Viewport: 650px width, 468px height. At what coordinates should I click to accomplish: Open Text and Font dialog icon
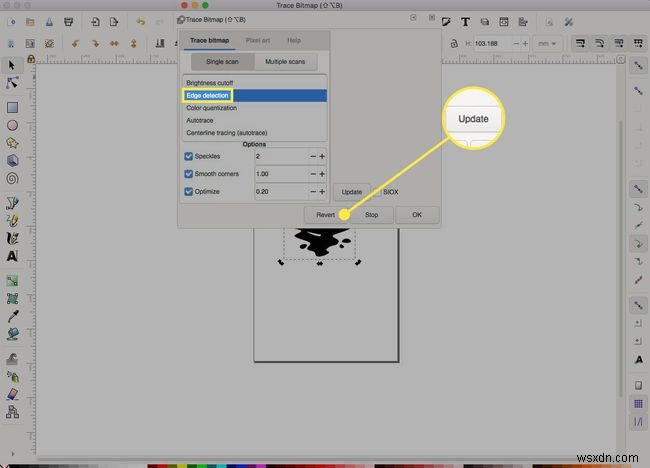click(465, 22)
